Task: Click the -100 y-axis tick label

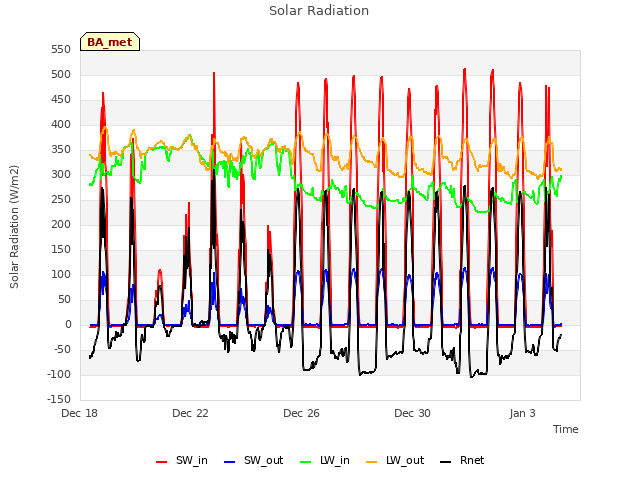Action: (x=59, y=374)
